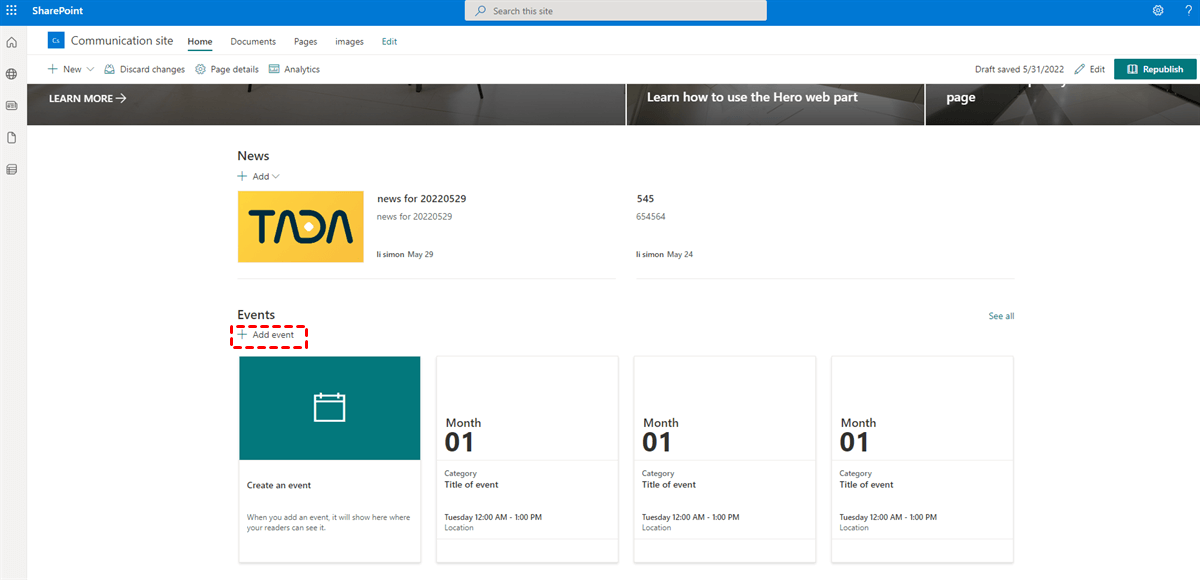Image resolution: width=1200 pixels, height=580 pixels.
Task: Open My news icon in left rail
Action: tap(12, 105)
